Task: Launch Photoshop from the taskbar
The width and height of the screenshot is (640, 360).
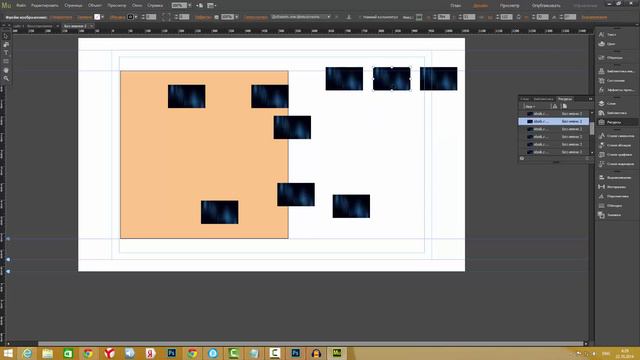Action: 171,353
